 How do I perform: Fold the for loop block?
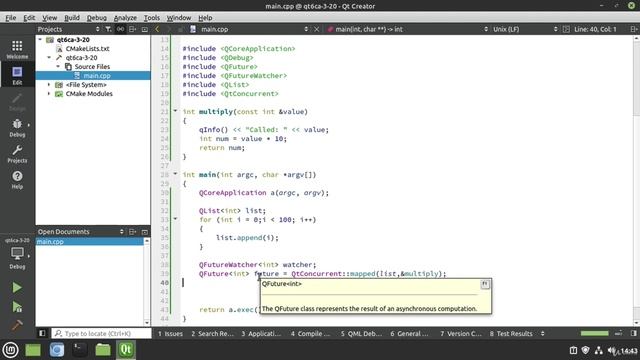(175, 219)
